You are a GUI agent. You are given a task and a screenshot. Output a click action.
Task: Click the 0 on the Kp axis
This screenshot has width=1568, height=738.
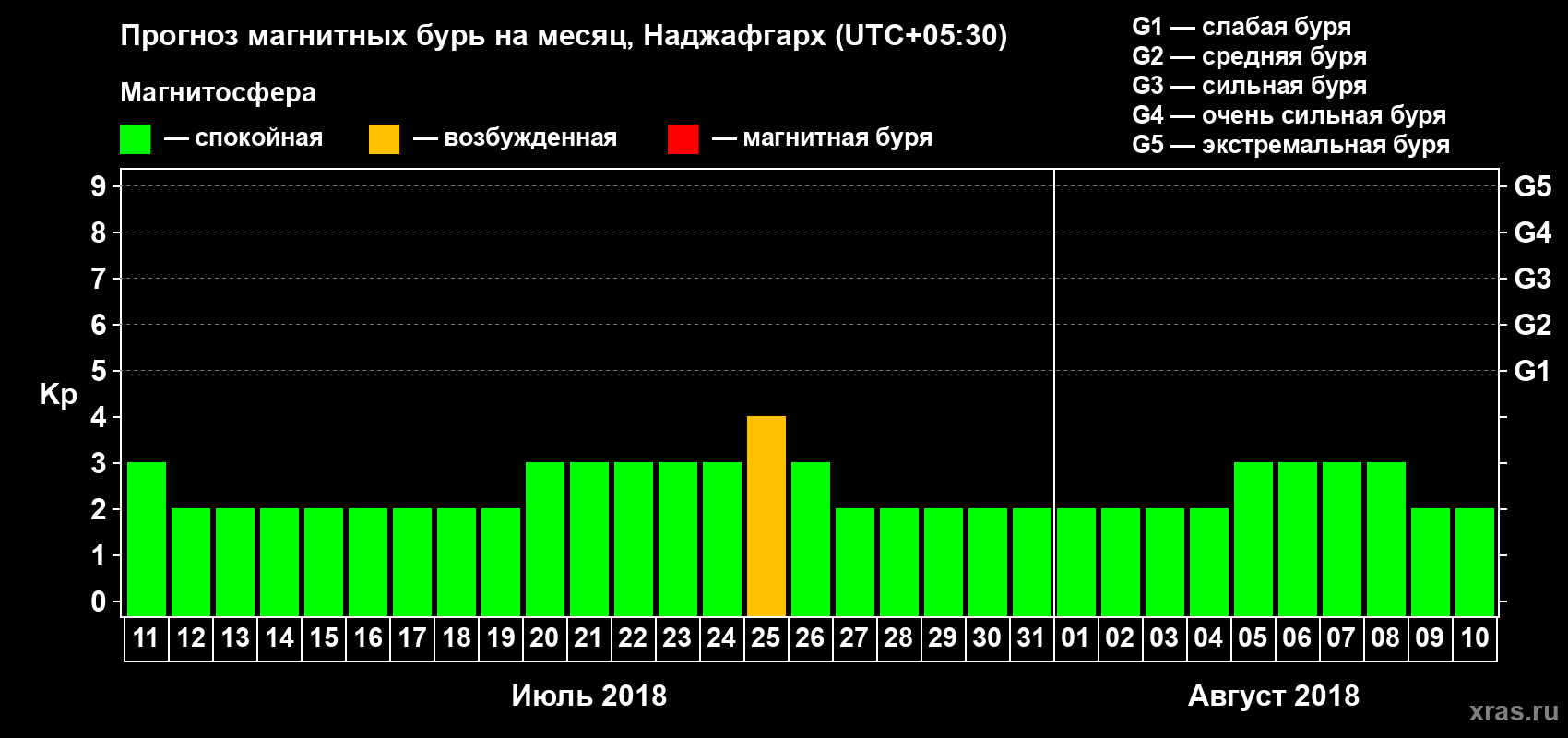(99, 601)
